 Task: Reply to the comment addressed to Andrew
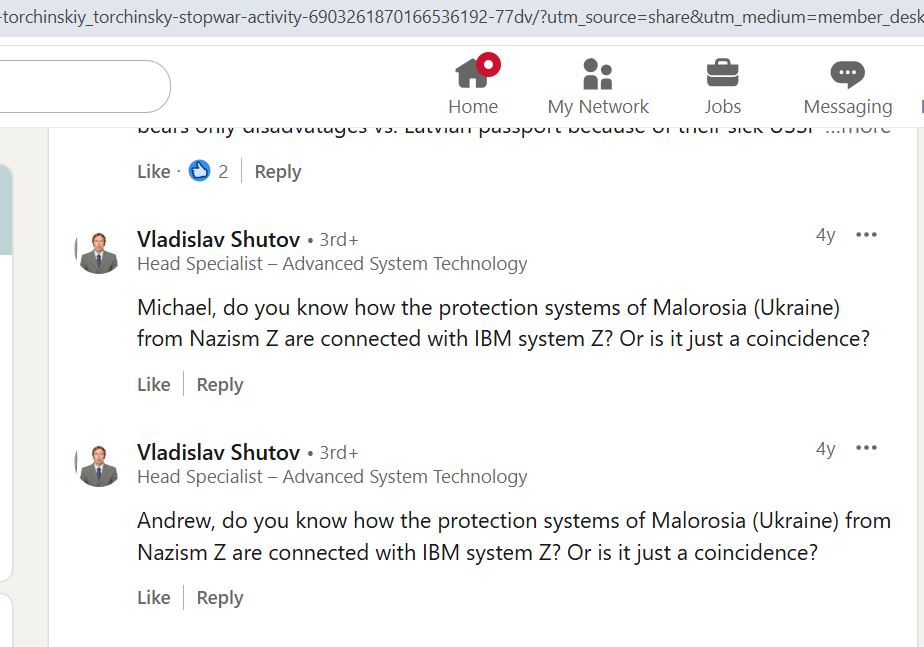pyautogui.click(x=220, y=598)
